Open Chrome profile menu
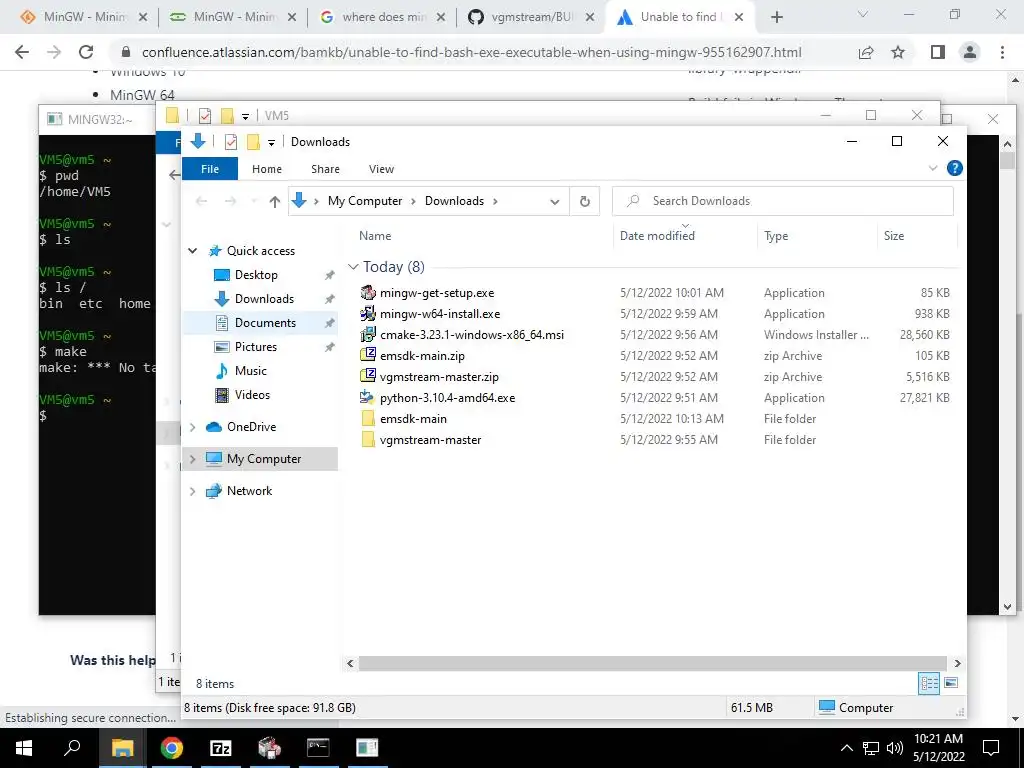Viewport: 1024px width, 768px height. pos(970,52)
